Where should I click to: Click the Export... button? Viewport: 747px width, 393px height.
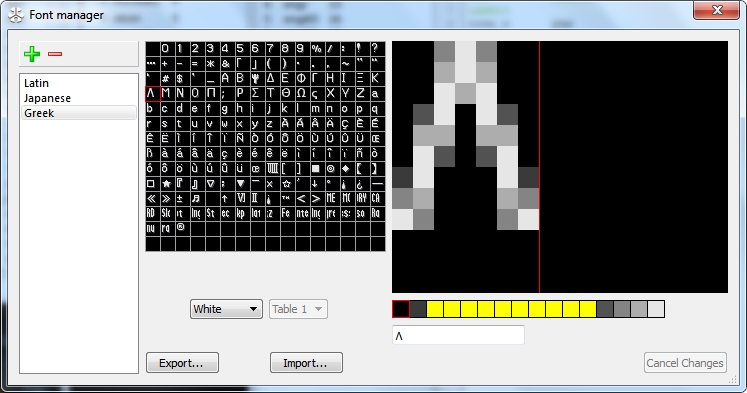pos(182,363)
